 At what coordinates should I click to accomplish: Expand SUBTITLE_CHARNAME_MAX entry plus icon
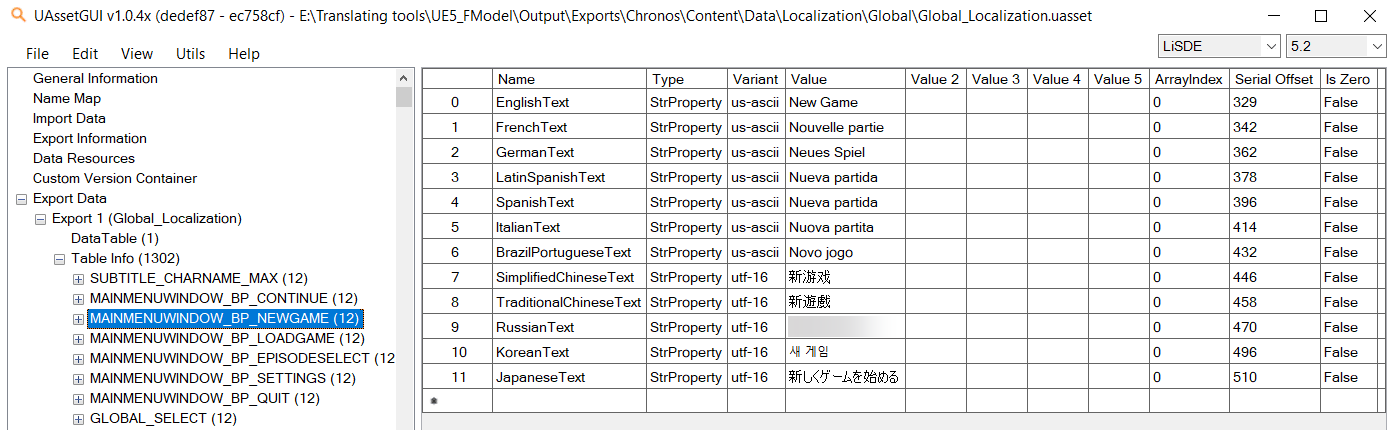tap(78, 279)
